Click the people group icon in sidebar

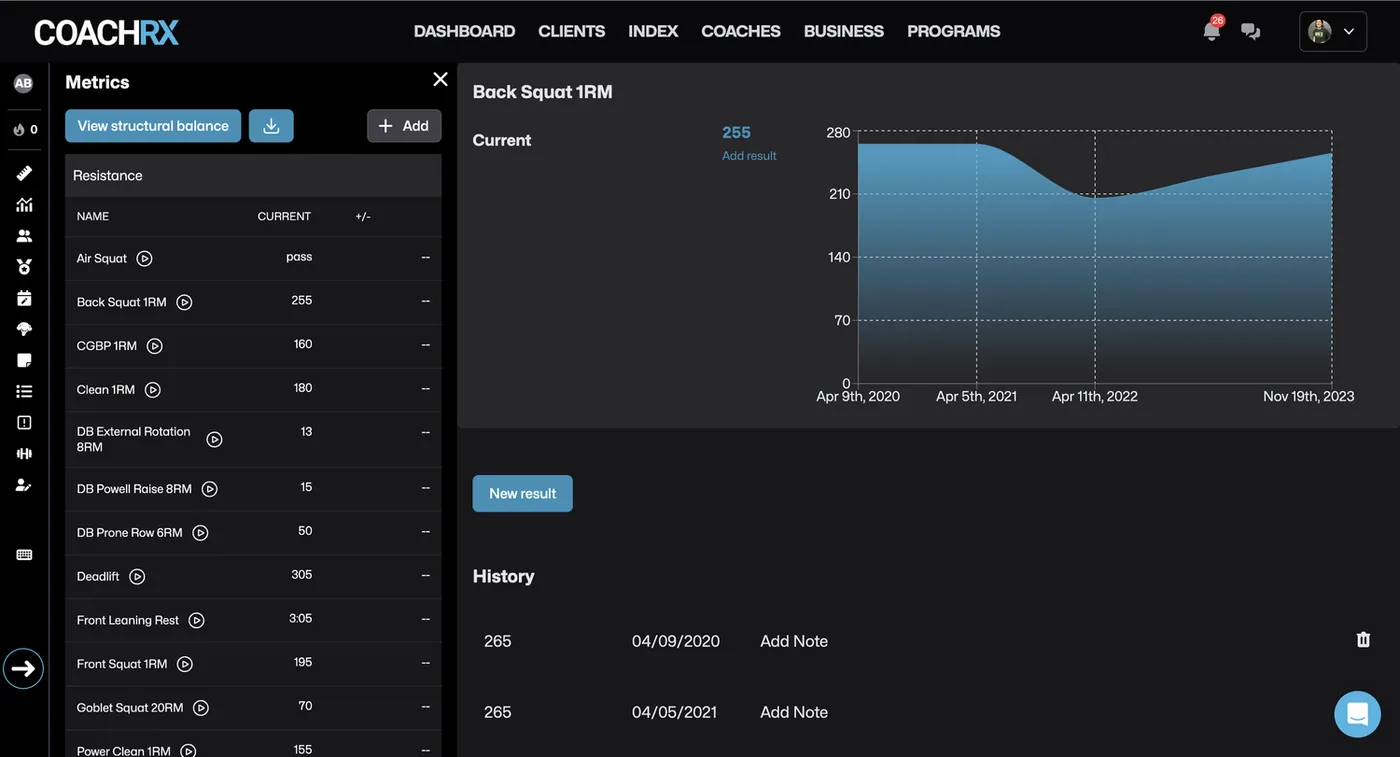[24, 236]
